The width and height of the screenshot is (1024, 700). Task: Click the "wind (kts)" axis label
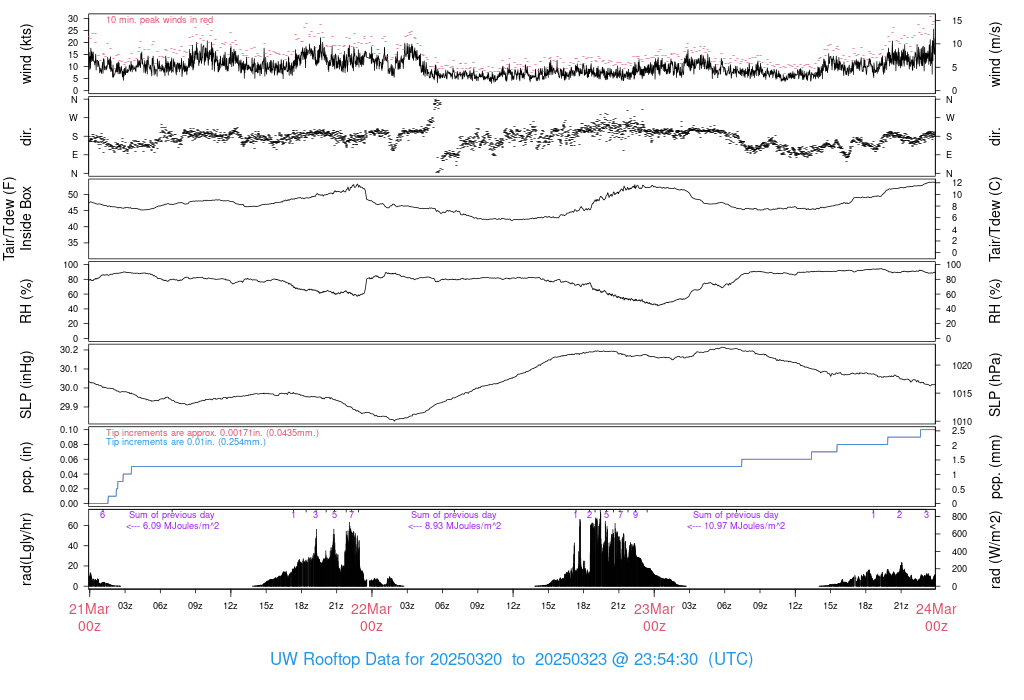pos(26,54)
